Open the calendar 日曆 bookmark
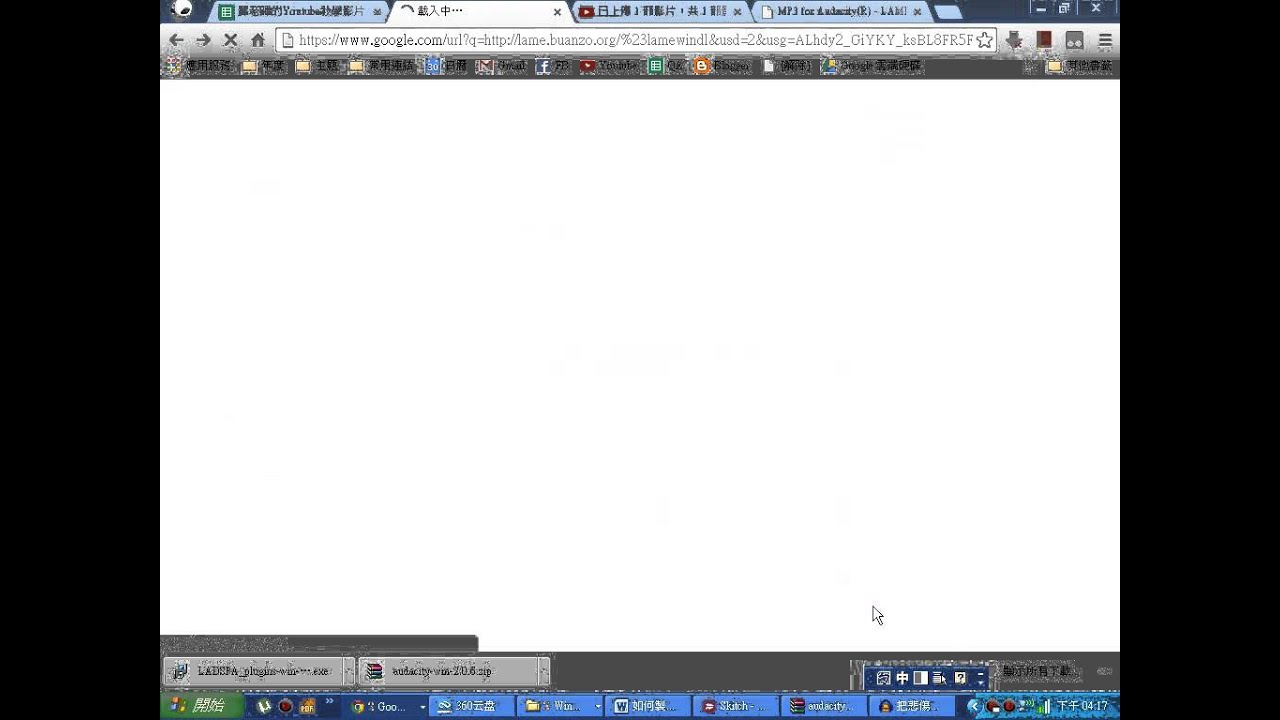The height and width of the screenshot is (720, 1280). 446,66
